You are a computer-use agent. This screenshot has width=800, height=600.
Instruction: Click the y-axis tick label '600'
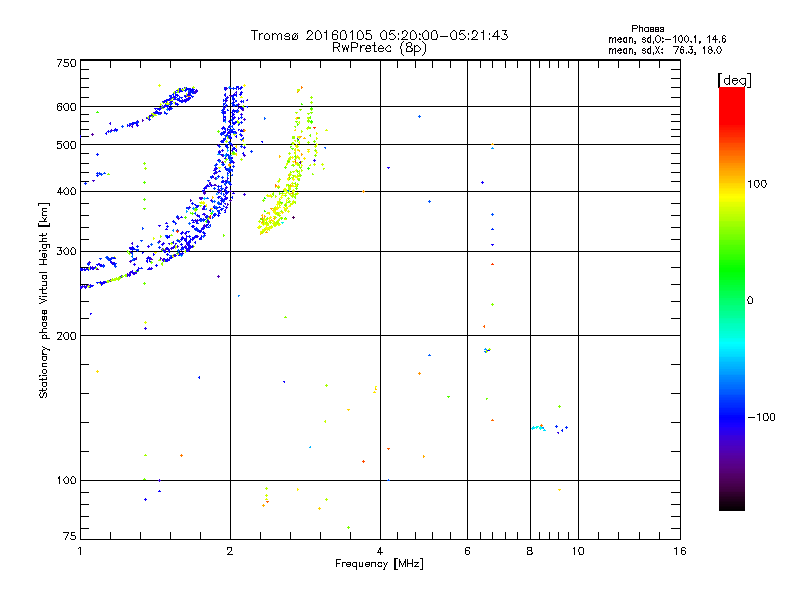point(66,107)
